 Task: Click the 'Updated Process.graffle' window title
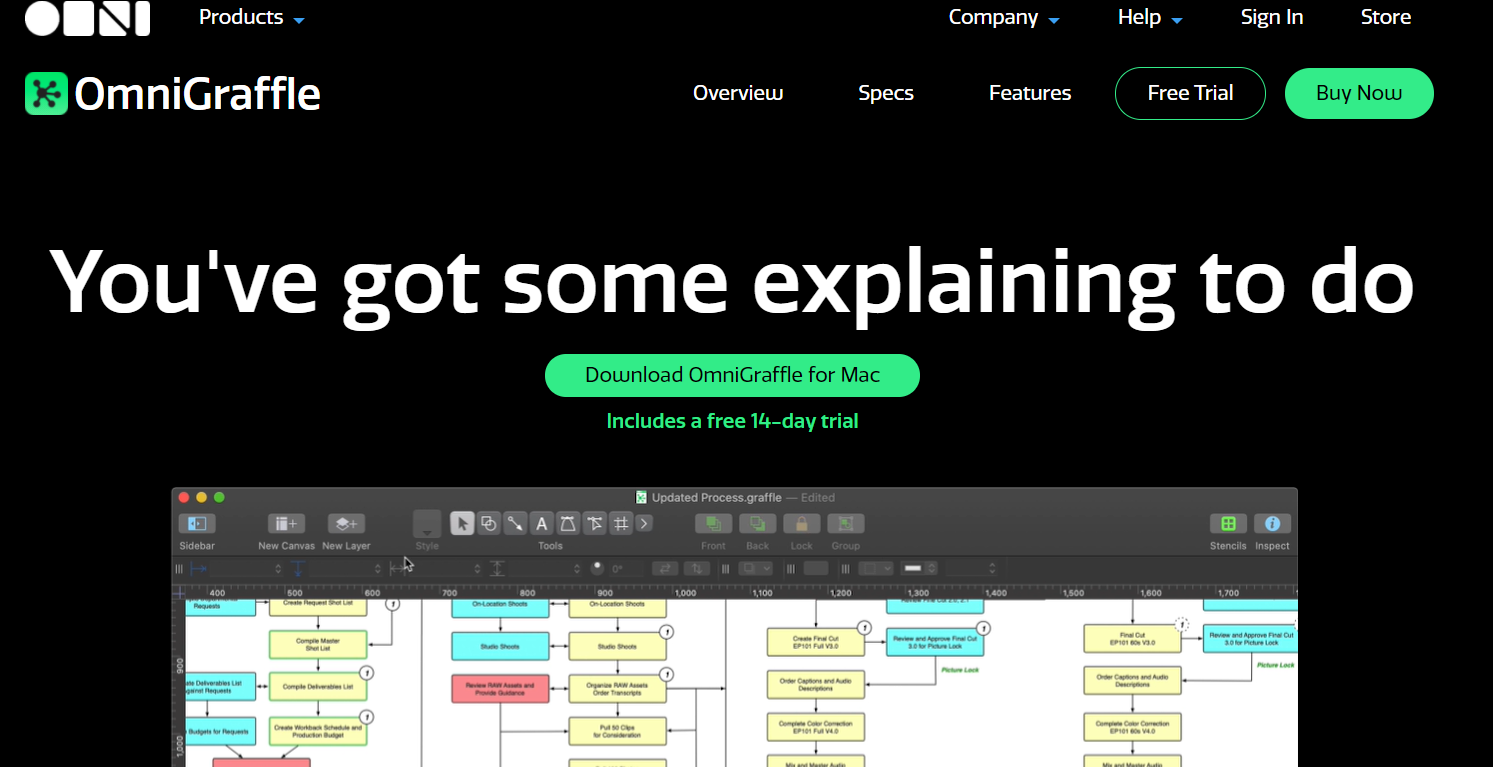point(716,497)
